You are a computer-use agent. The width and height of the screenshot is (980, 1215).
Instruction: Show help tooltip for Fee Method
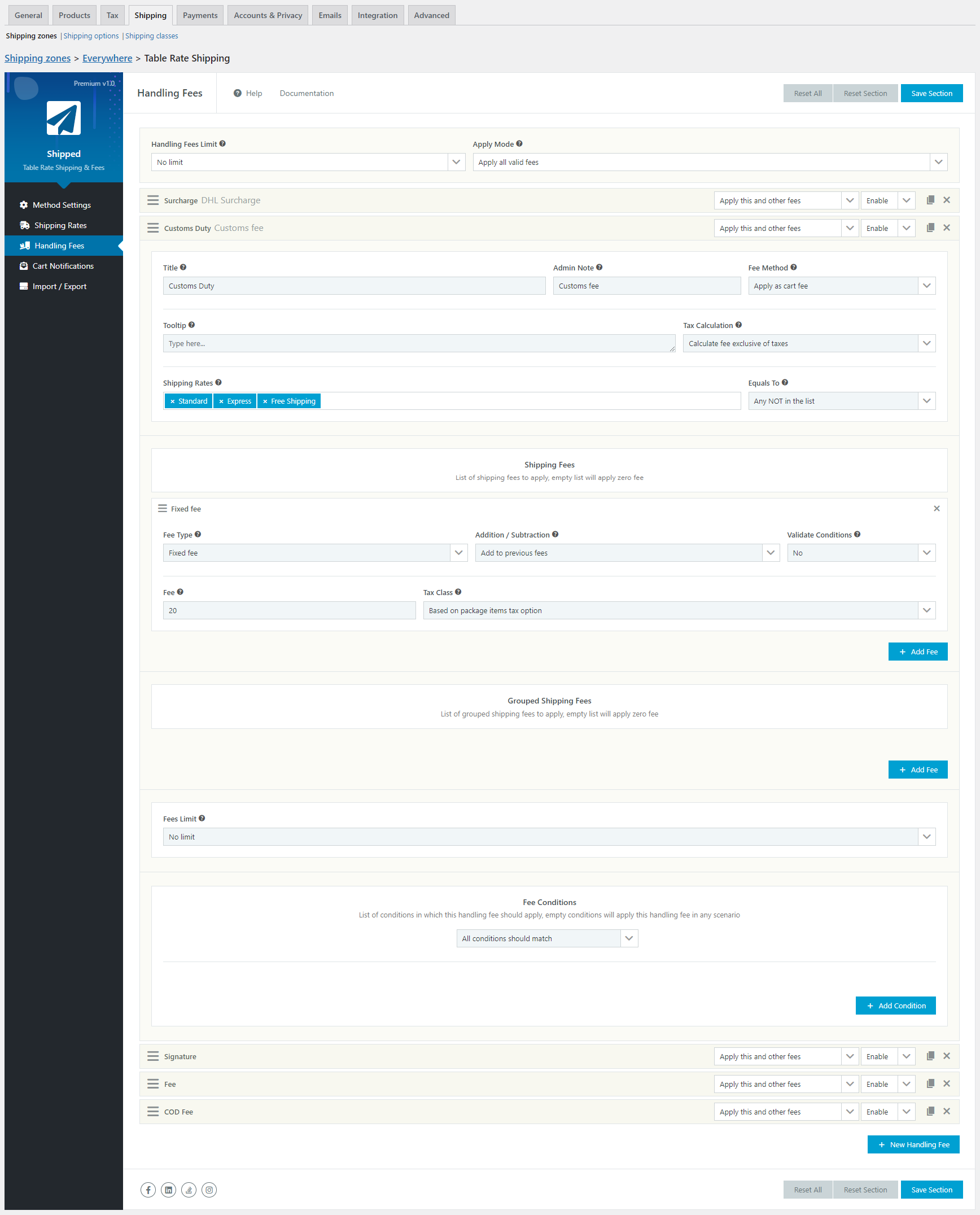pyautogui.click(x=794, y=267)
